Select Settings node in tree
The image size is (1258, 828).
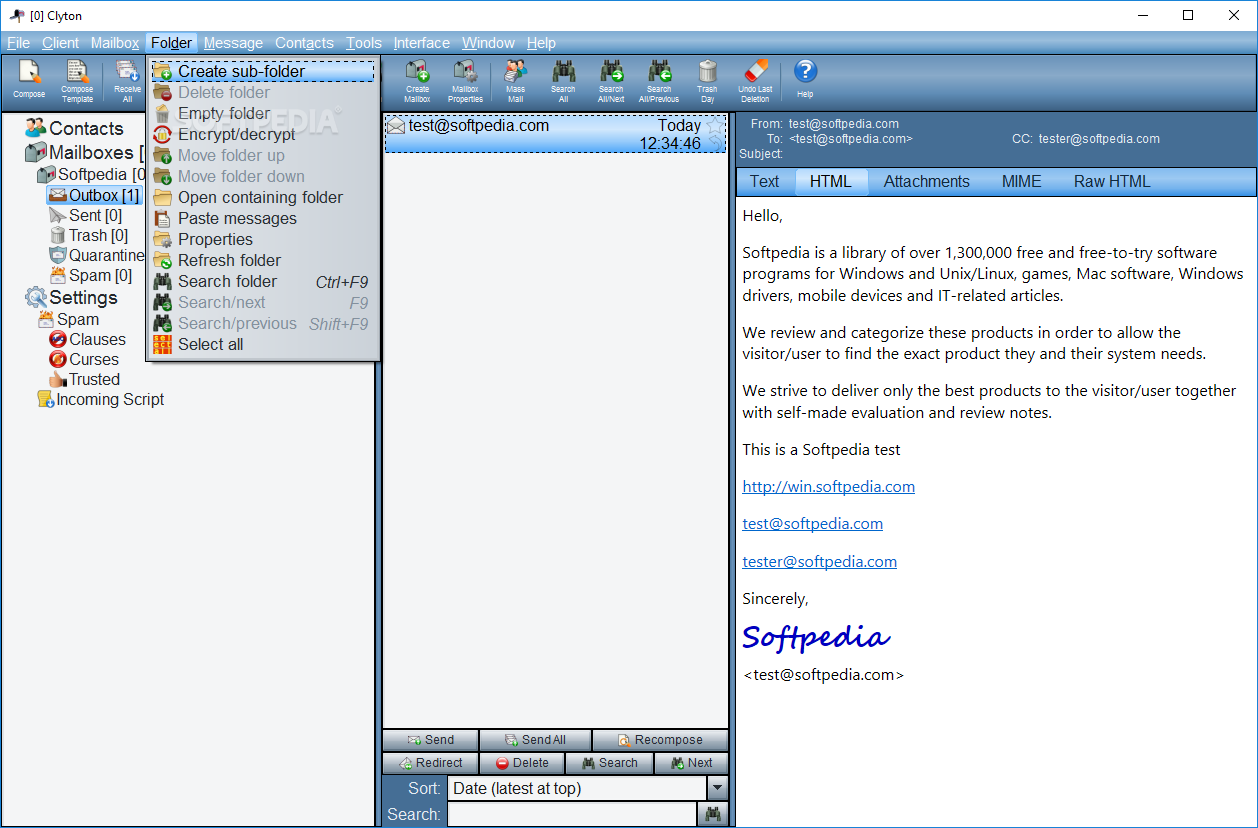(71, 298)
